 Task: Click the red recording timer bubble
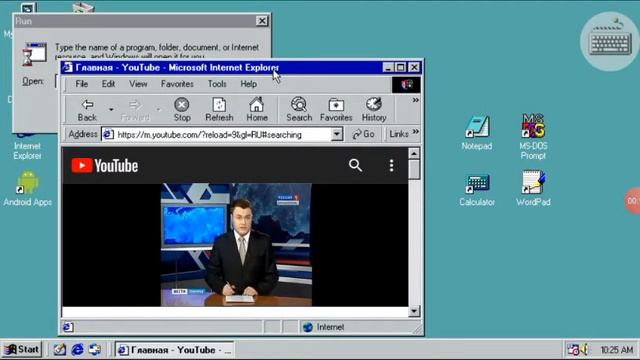(632, 200)
